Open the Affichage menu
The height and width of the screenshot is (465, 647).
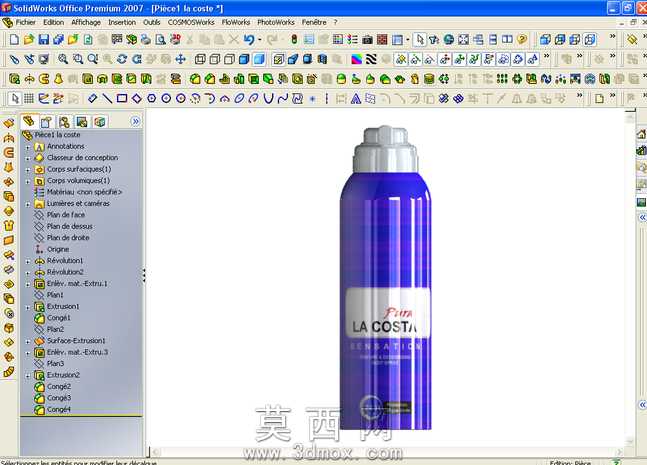click(x=86, y=22)
